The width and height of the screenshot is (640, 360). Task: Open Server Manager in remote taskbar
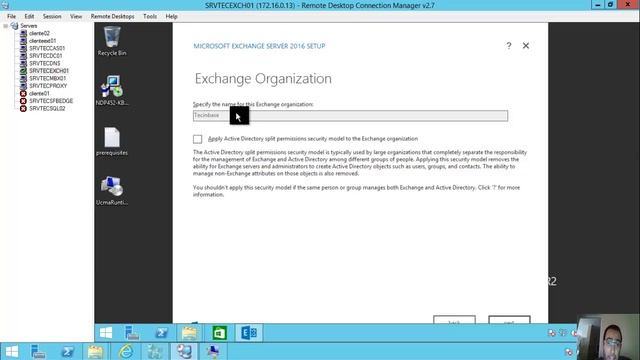click(132, 333)
